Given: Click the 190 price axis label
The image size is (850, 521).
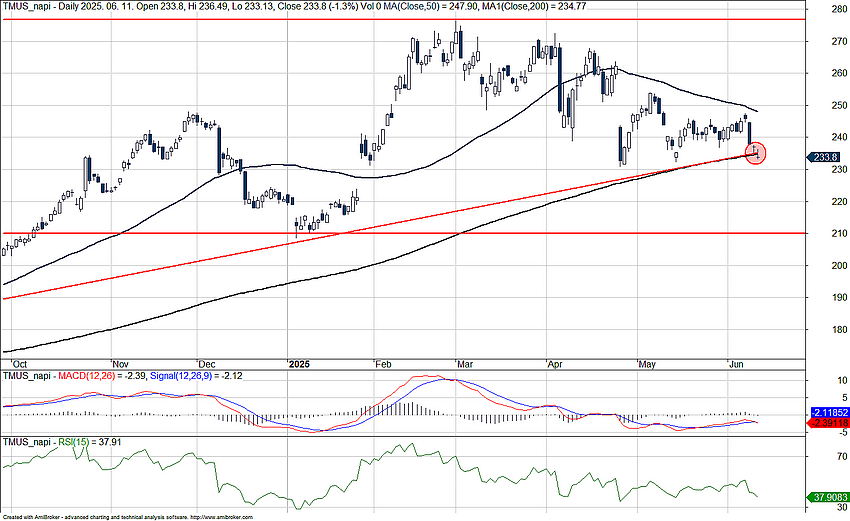Looking at the screenshot, I should [x=839, y=297].
